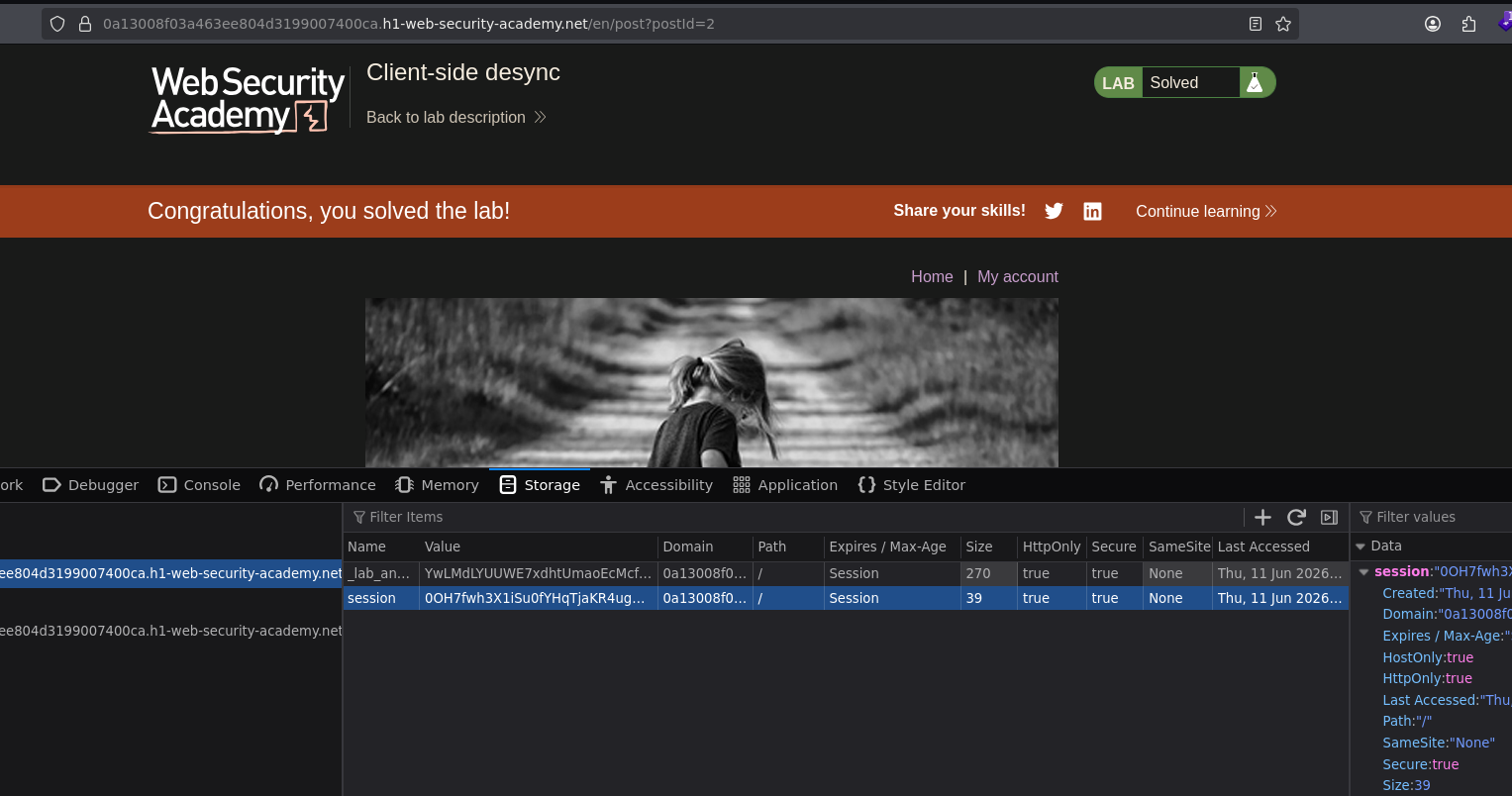Click the shield tracking protection icon

pos(57,24)
